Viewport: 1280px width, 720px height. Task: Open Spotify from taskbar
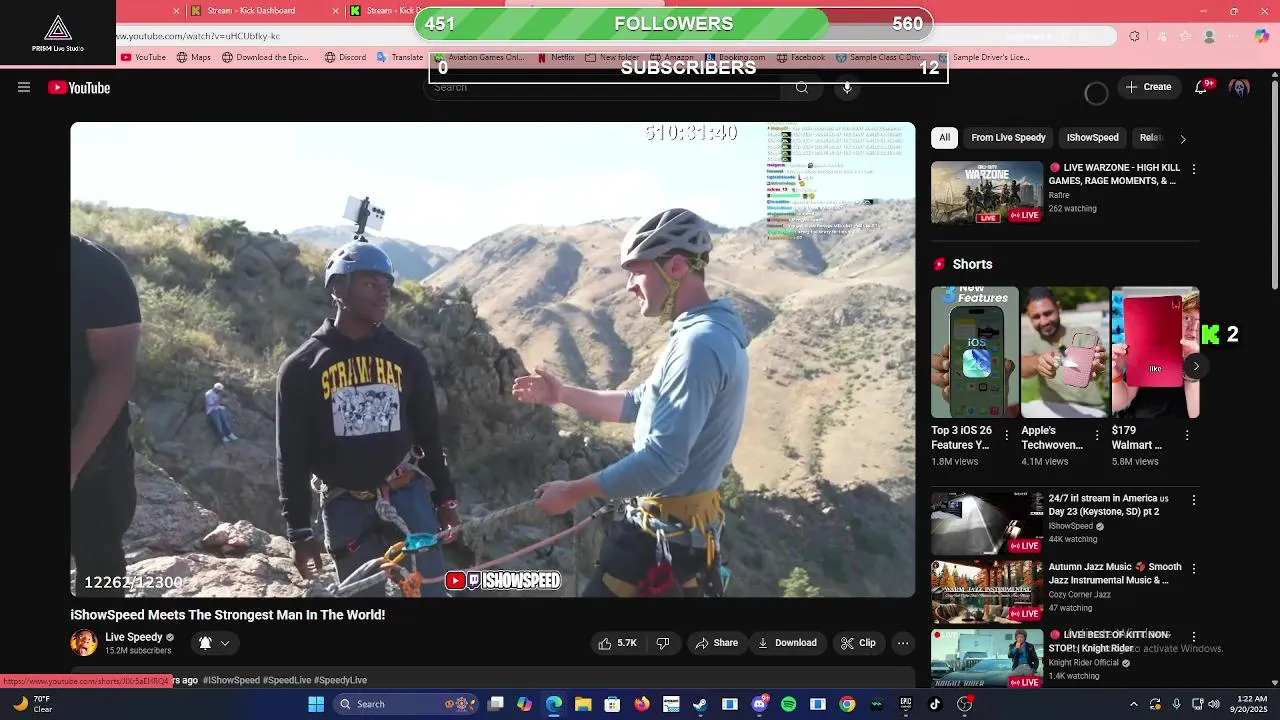[x=788, y=704]
